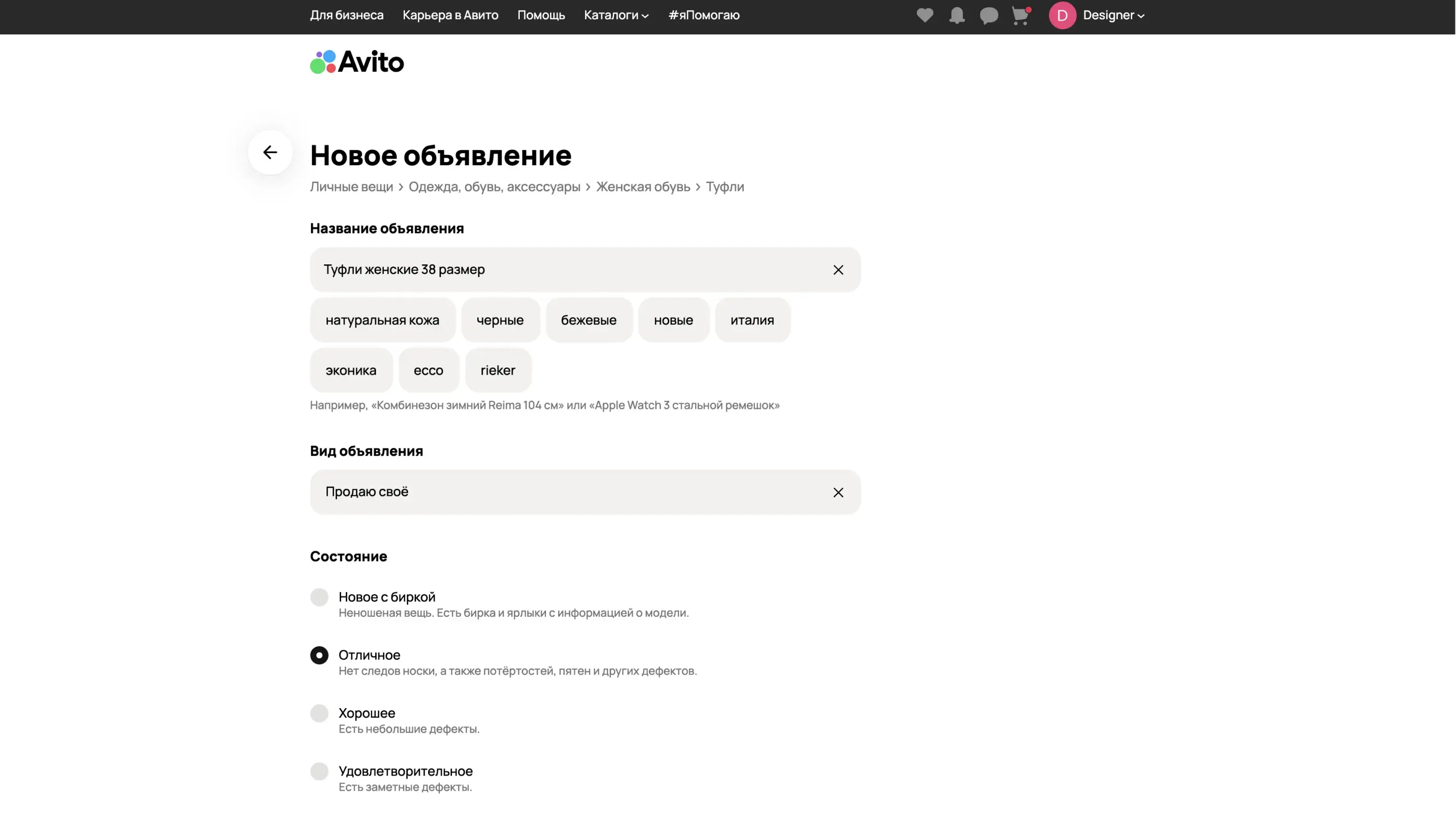
Task: Expand the Каталоги dropdown menu
Action: pos(616,15)
